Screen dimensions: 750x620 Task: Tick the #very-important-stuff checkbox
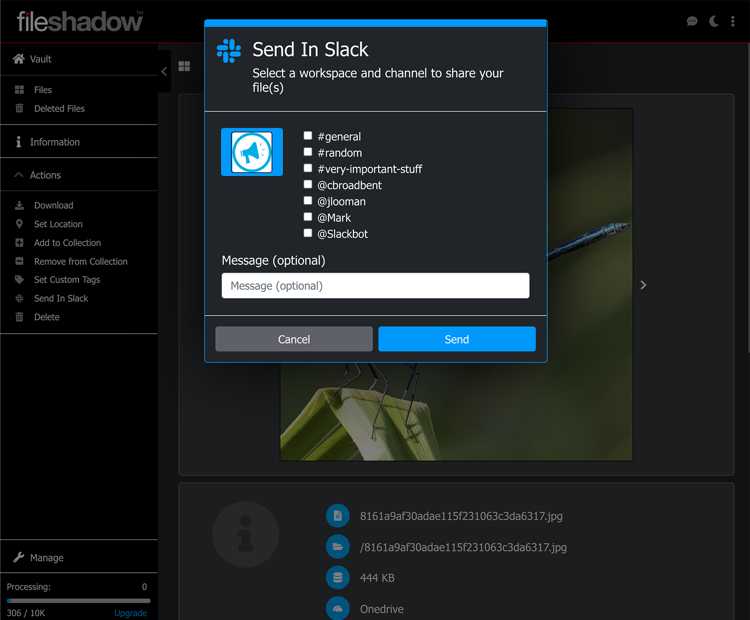(x=308, y=168)
